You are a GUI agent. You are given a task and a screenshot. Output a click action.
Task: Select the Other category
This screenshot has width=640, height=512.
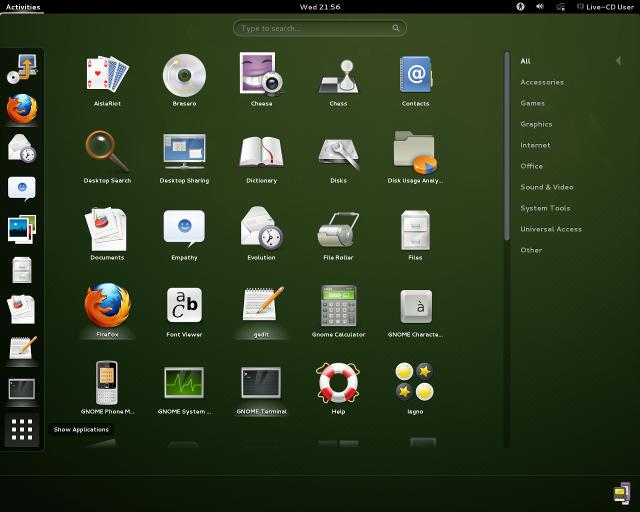pyautogui.click(x=531, y=250)
